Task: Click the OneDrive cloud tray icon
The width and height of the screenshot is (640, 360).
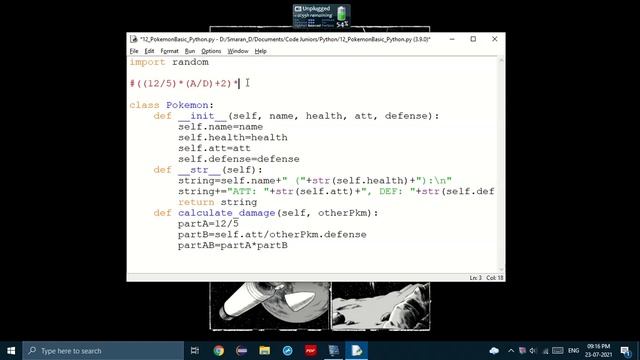Action: pyautogui.click(x=494, y=351)
